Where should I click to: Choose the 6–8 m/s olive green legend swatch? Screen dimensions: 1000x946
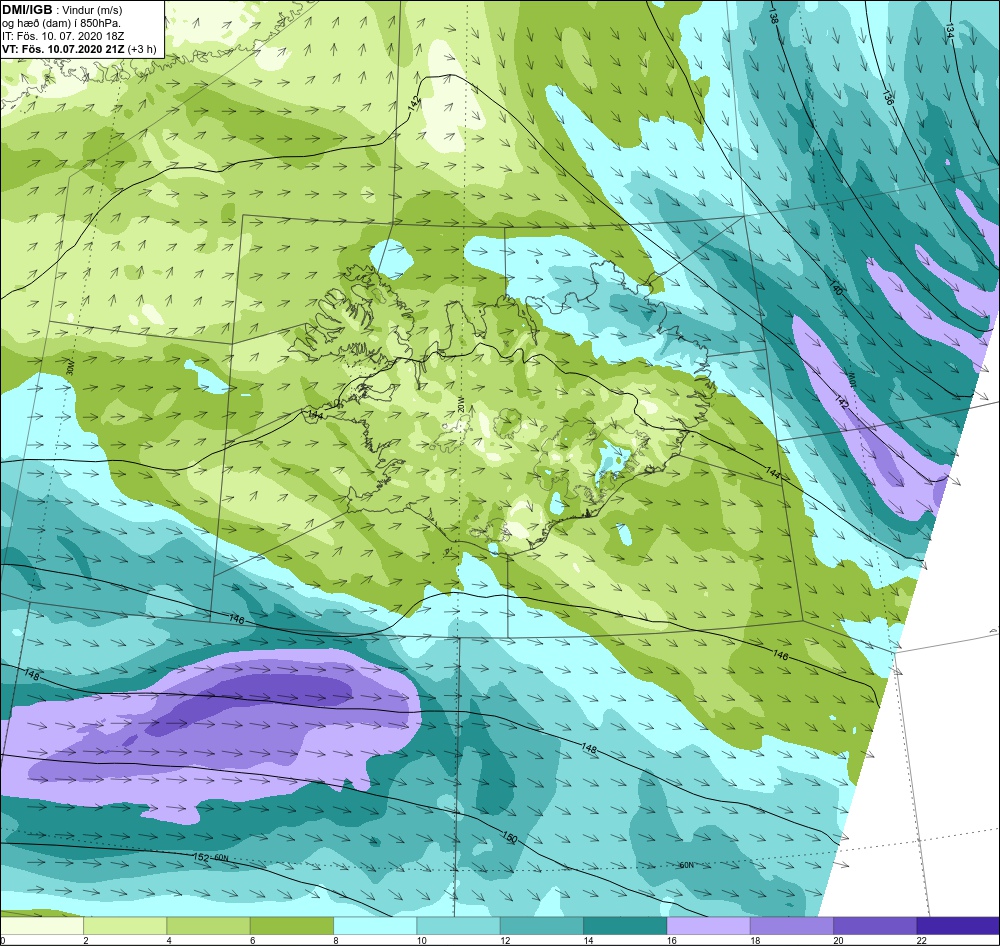[x=291, y=925]
